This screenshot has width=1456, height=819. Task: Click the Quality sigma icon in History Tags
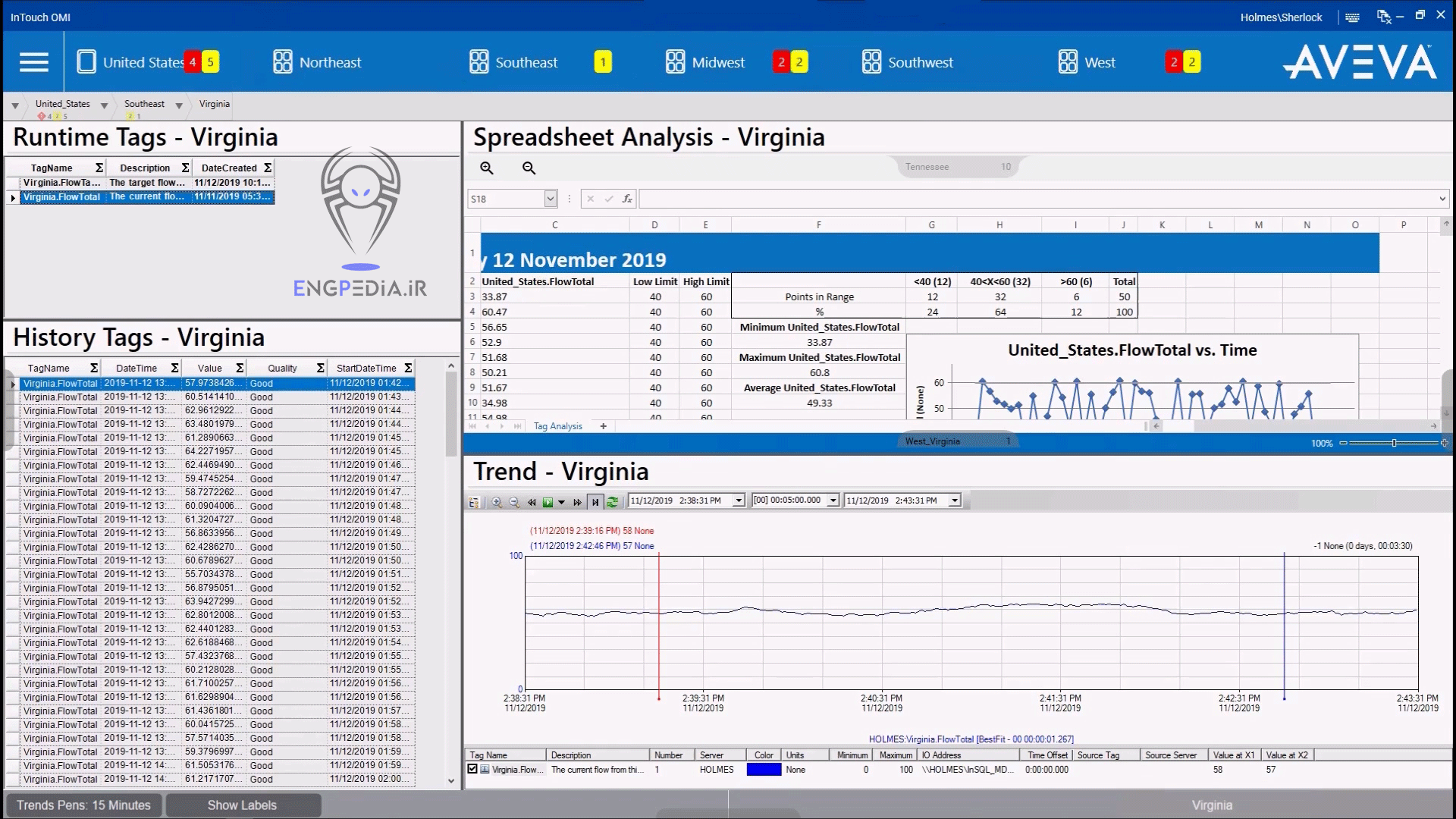point(321,368)
